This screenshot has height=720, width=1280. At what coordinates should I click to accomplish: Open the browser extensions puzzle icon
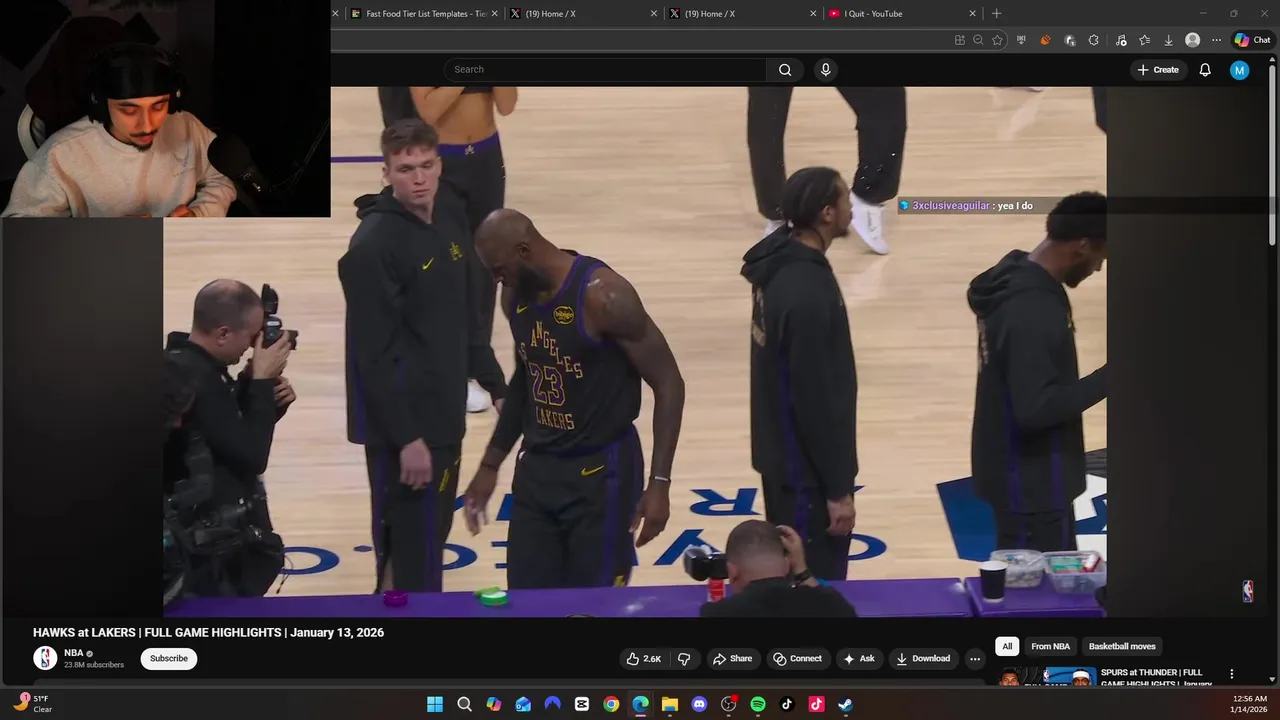click(1094, 40)
